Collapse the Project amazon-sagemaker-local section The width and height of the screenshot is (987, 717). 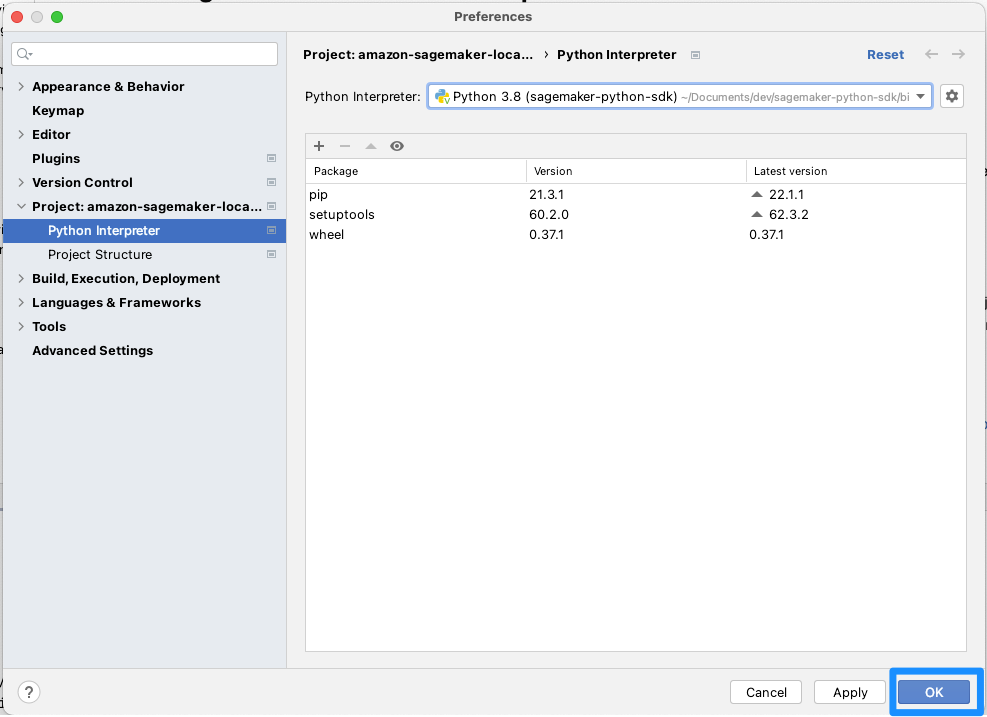(21, 206)
